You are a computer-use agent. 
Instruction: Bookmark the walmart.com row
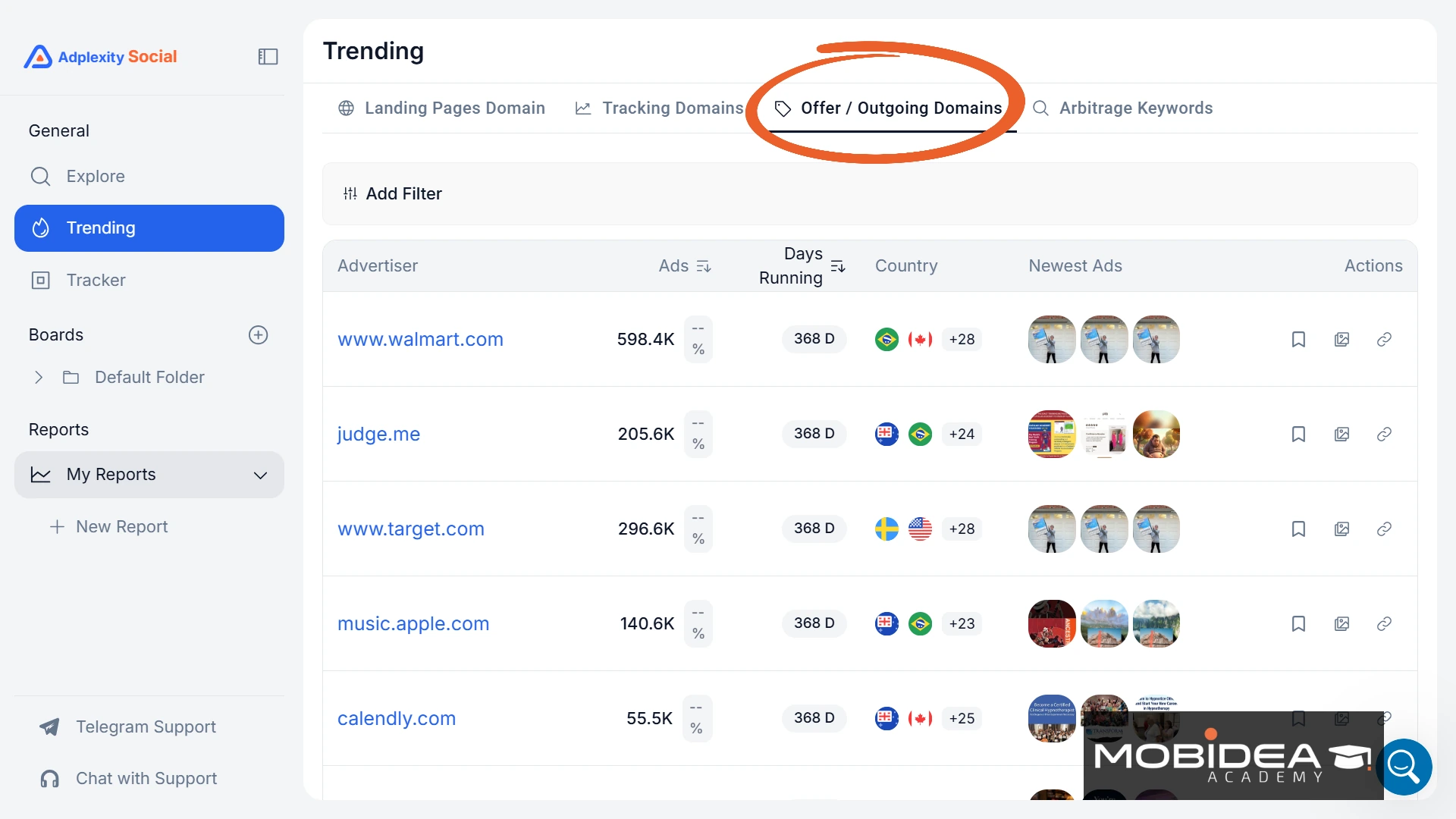pyautogui.click(x=1298, y=339)
